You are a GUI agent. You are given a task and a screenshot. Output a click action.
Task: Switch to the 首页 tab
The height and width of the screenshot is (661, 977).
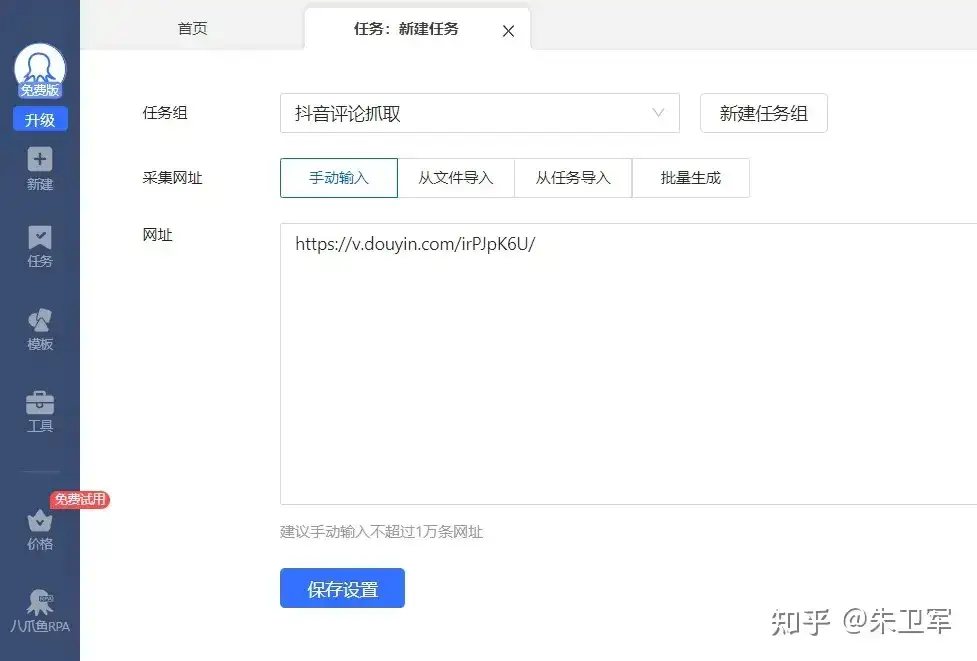tap(193, 29)
